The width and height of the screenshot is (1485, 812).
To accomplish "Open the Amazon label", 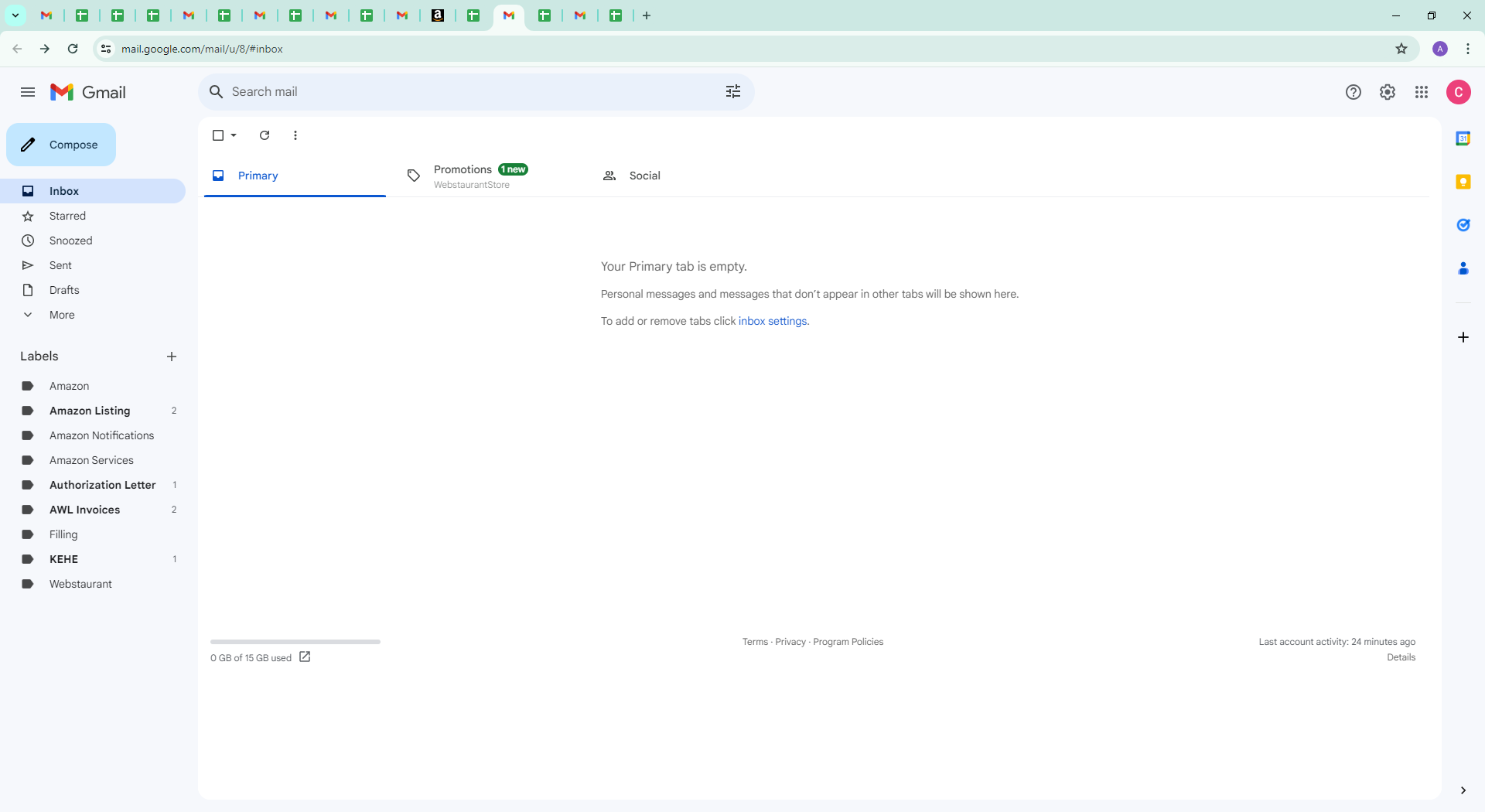I will [93, 386].
